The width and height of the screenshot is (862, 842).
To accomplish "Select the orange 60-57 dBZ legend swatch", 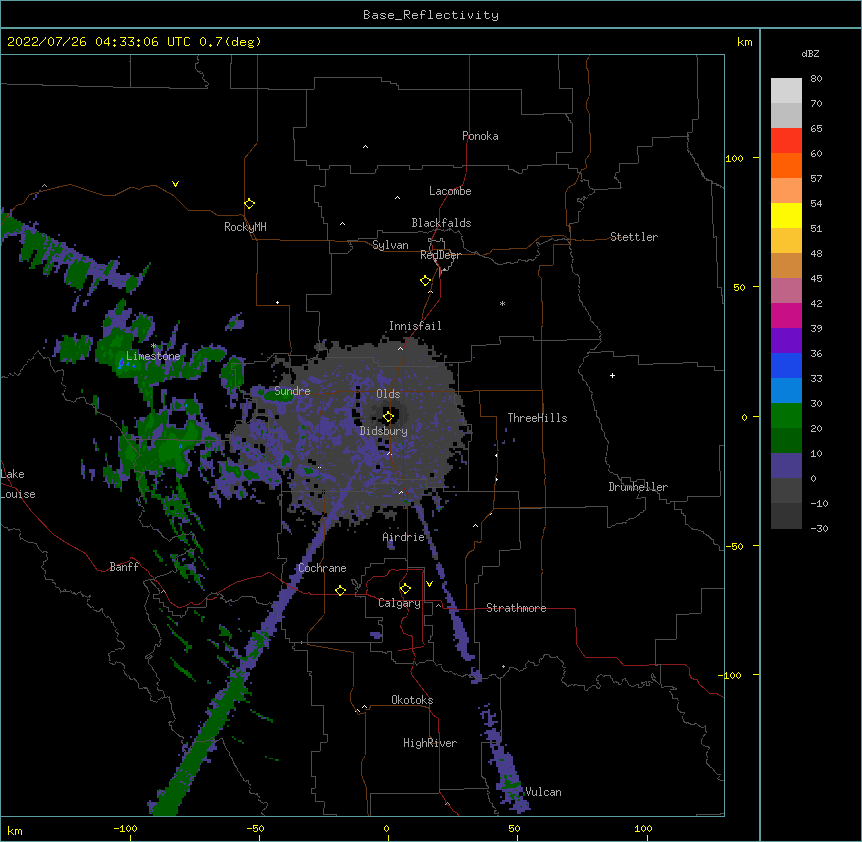I will (x=786, y=165).
